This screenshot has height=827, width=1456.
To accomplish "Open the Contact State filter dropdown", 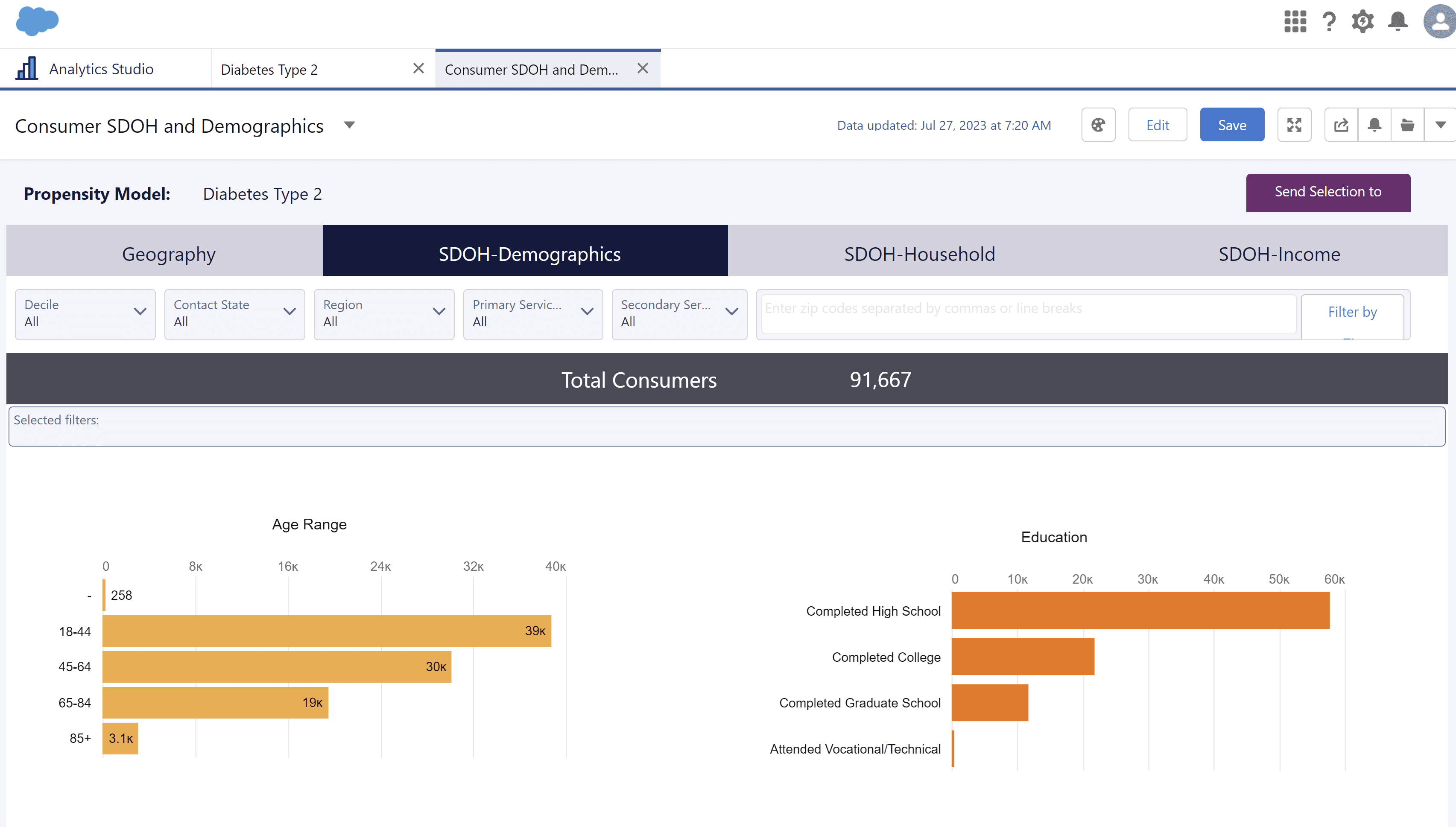I will [x=234, y=315].
